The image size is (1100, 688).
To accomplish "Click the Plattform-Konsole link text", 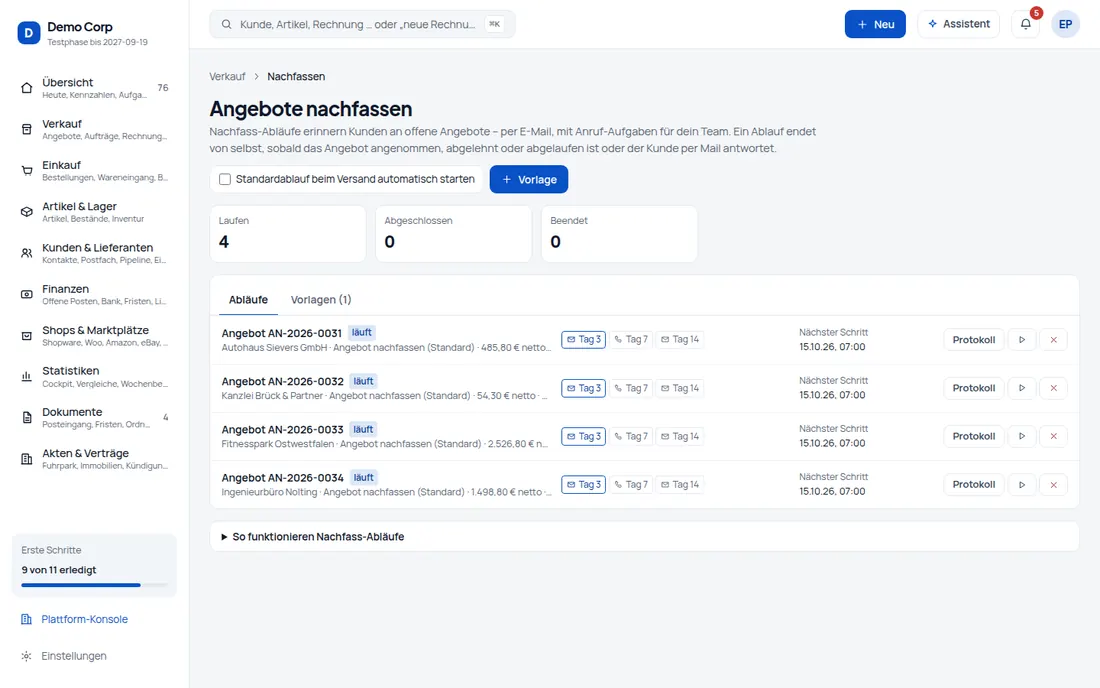I will click(84, 619).
